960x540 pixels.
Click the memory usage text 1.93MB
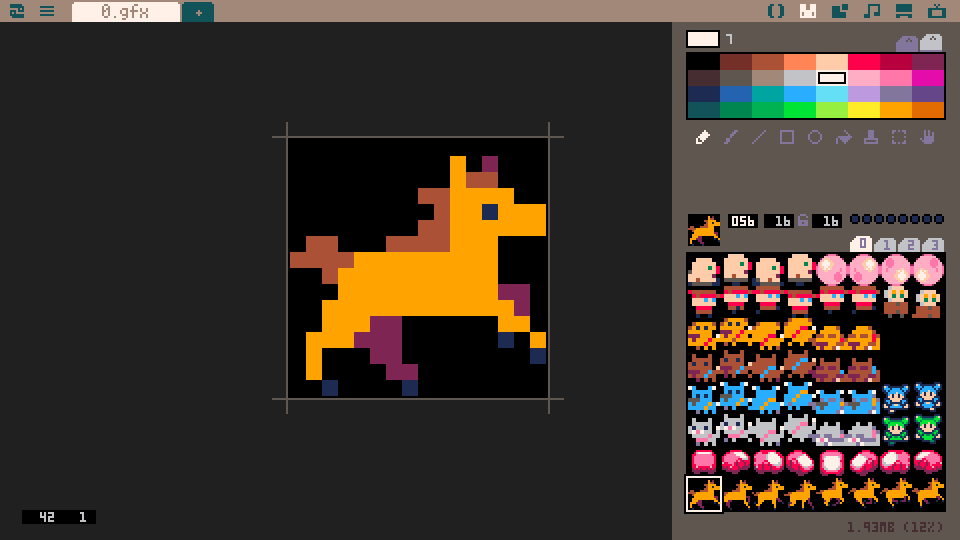tap(871, 527)
